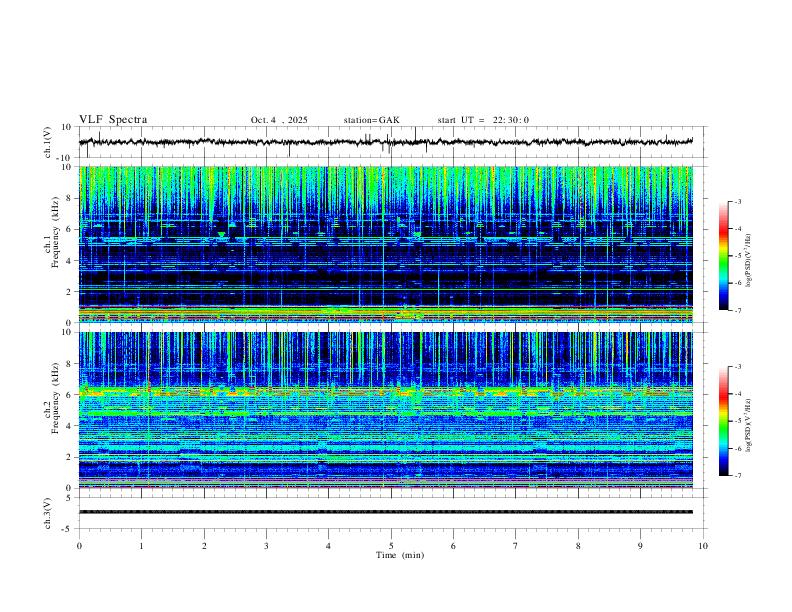Viewport: 792px width, 612px height.
Task: Click the "8" kHz tick on ch.2 axis
Action: coord(69,363)
